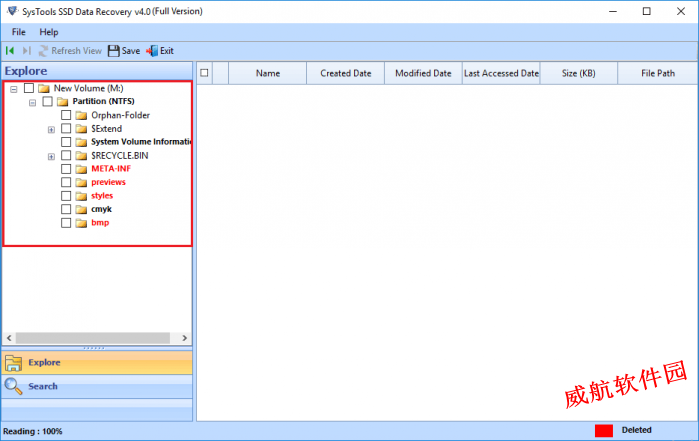699x441 pixels.
Task: Click the horizontal scrollbar thumb in Explore tree
Action: coord(93,338)
